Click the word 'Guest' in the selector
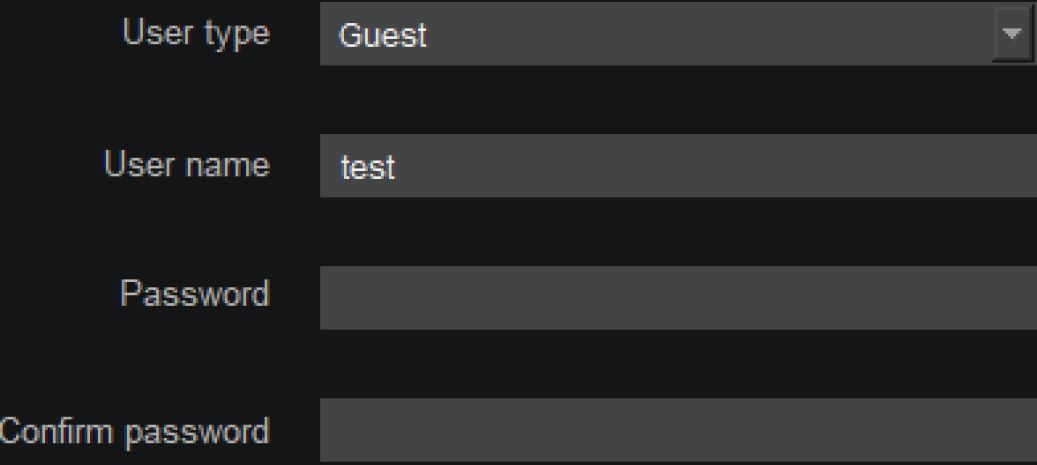1037x465 pixels. pos(383,37)
